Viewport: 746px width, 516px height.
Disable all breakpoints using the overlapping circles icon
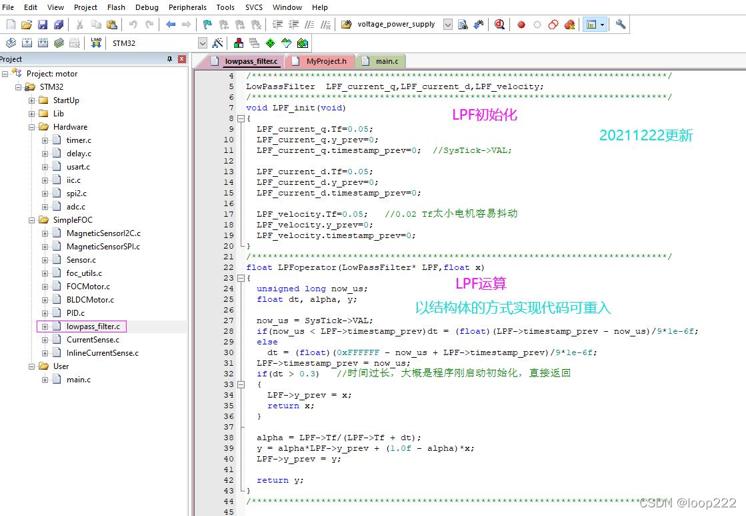pyautogui.click(x=553, y=25)
